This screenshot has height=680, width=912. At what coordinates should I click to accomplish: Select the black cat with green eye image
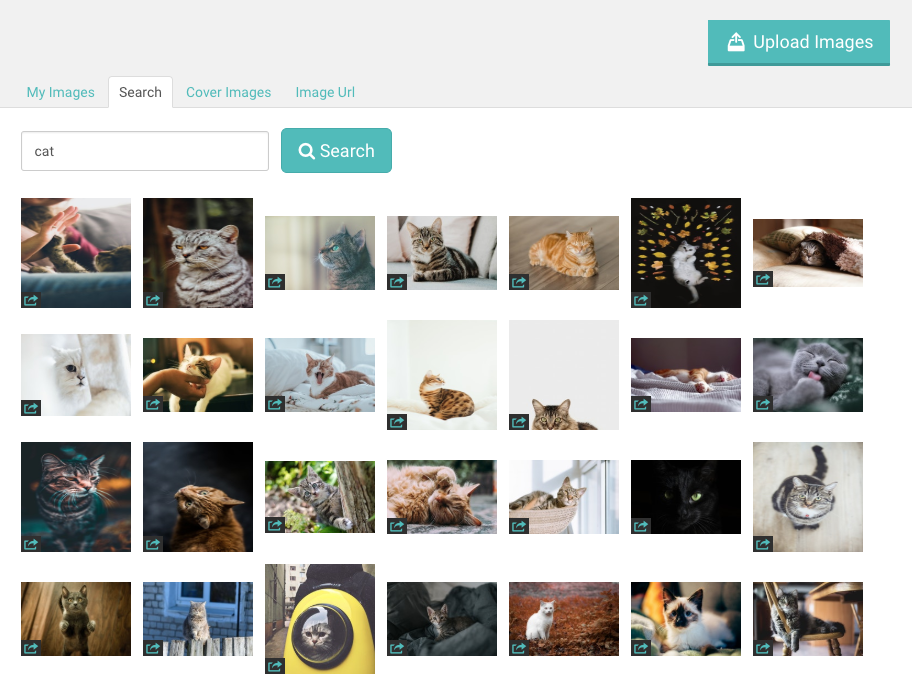(686, 497)
